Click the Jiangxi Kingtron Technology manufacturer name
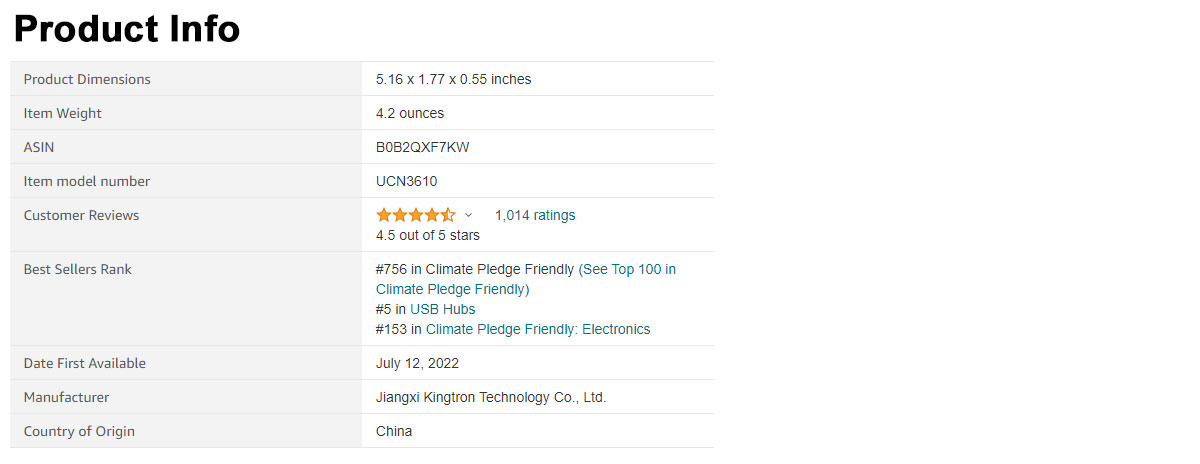 (x=491, y=397)
